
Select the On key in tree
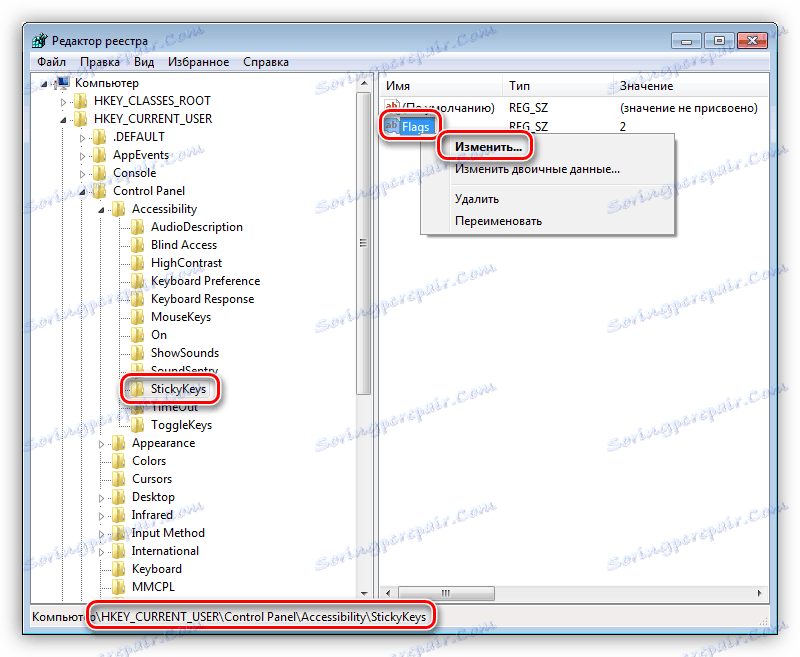coord(159,335)
